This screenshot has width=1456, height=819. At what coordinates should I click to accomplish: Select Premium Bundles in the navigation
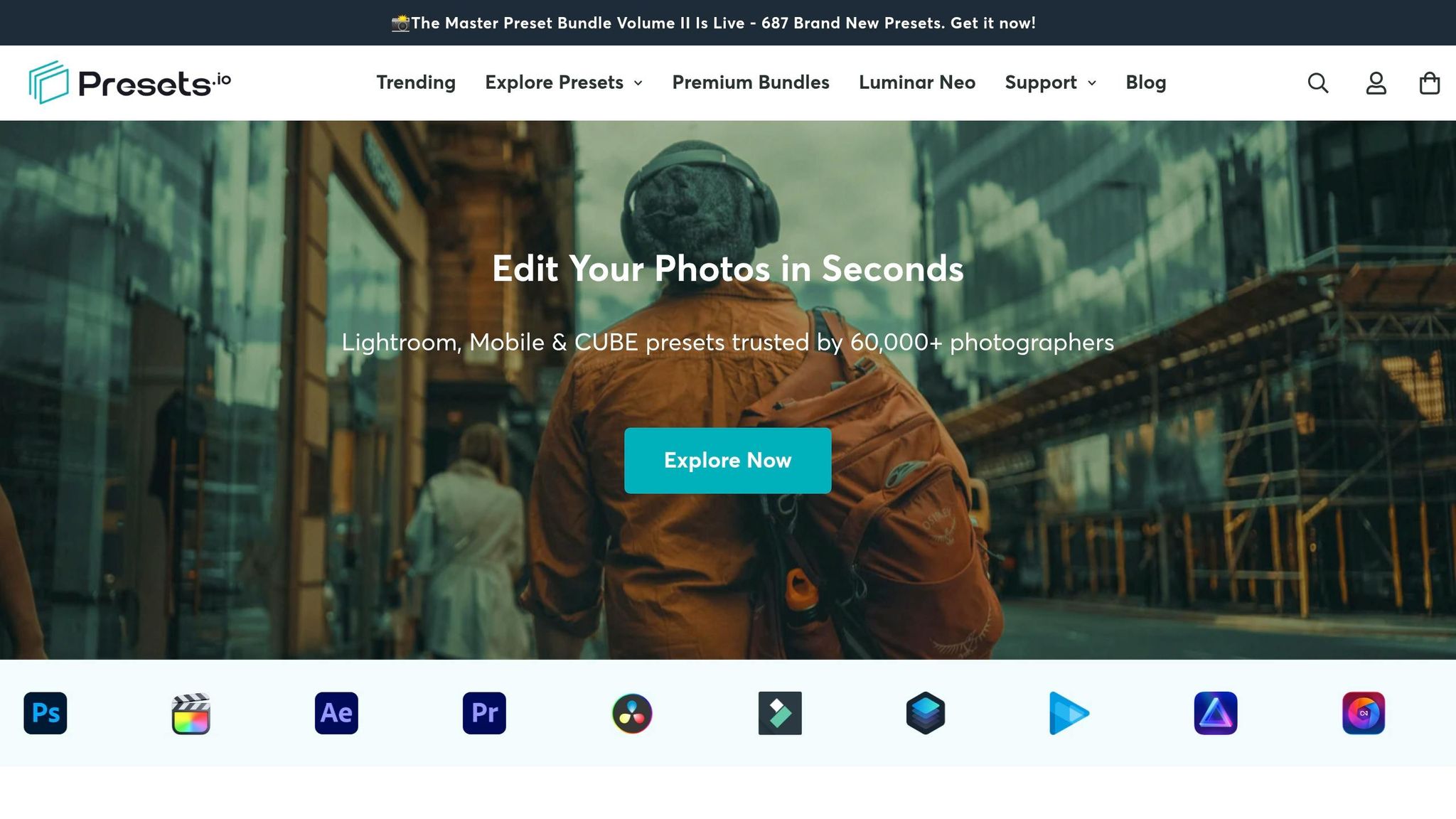click(750, 83)
